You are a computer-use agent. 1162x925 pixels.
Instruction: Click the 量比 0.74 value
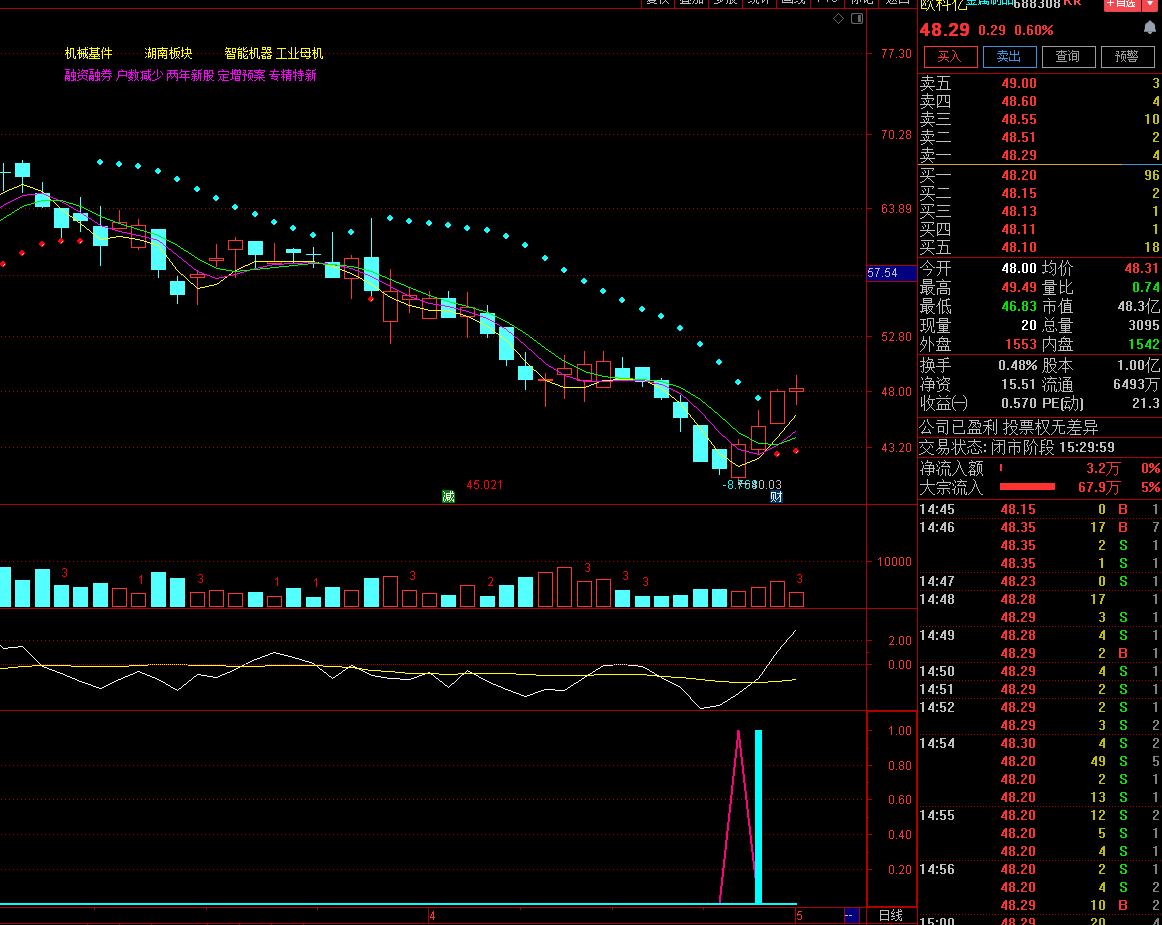1146,288
